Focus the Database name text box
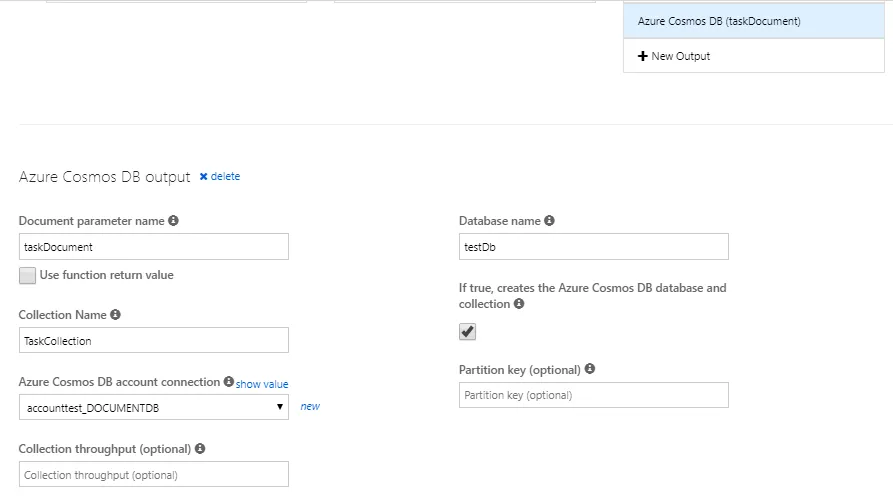893x497 pixels. [593, 247]
